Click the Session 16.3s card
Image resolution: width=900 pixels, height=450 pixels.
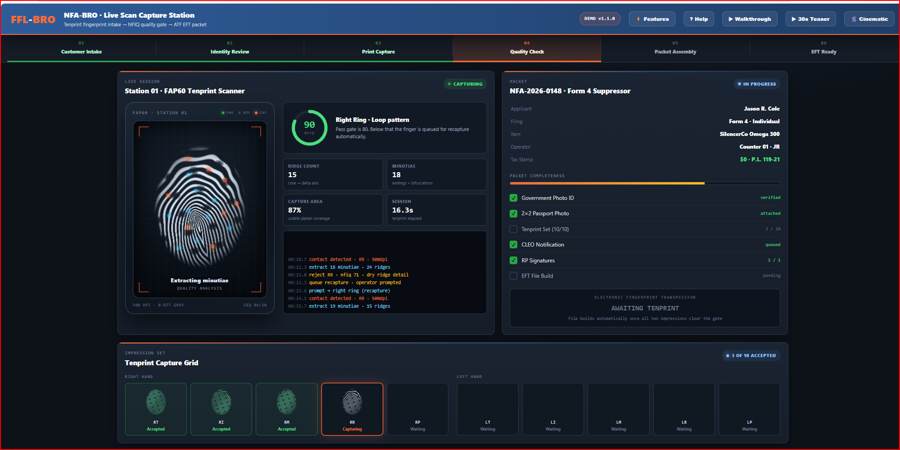436,210
